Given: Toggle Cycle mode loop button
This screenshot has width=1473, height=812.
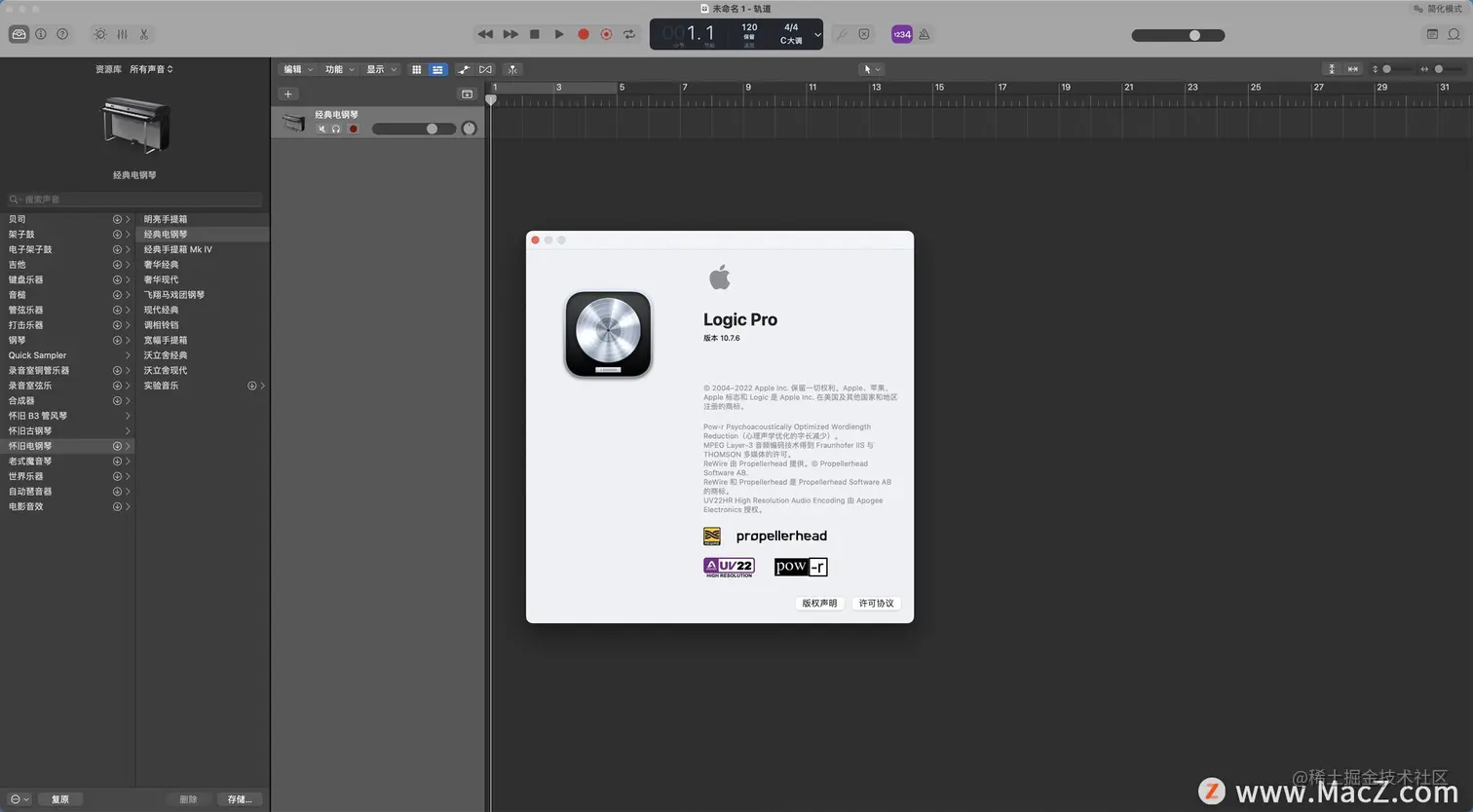Looking at the screenshot, I should [x=629, y=34].
